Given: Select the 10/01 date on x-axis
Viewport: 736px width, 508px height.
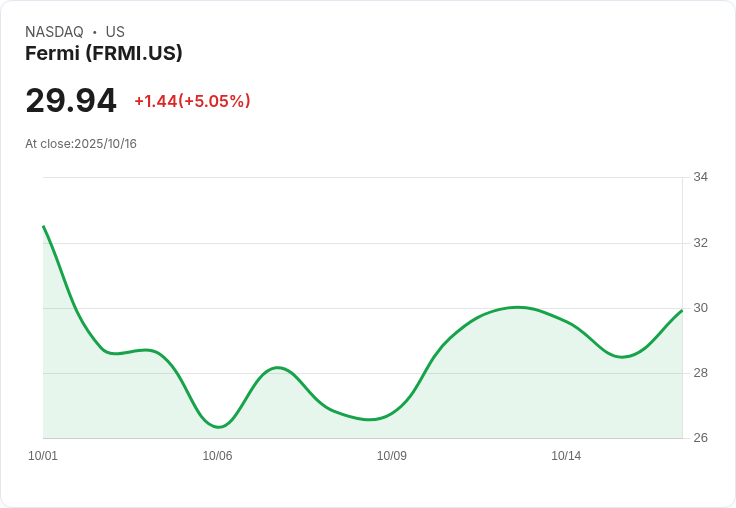Looking at the screenshot, I should (x=43, y=456).
